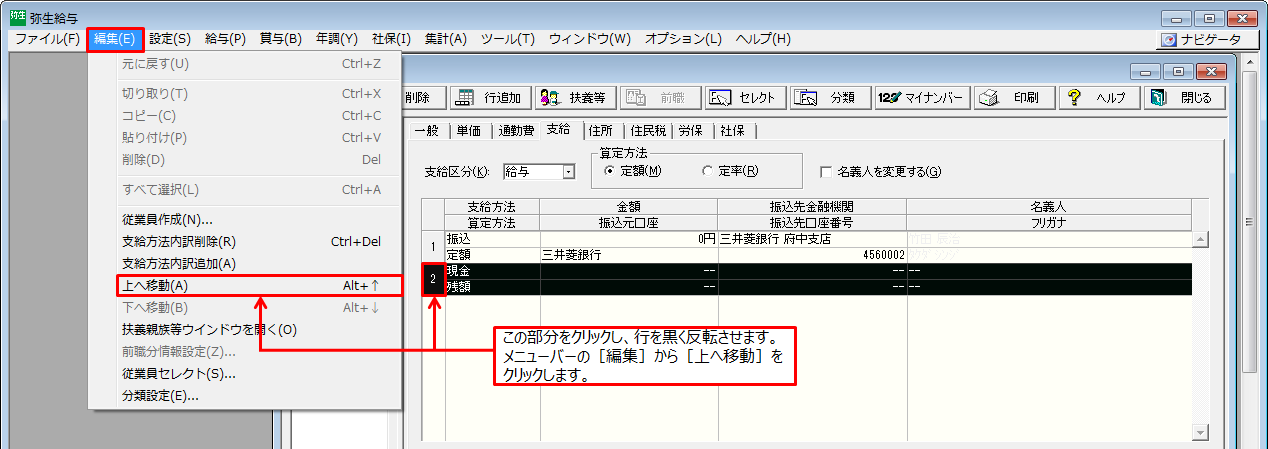Choose 従業員作成(N)... menu entry
This screenshot has width=1268, height=449.
[x=245, y=219]
